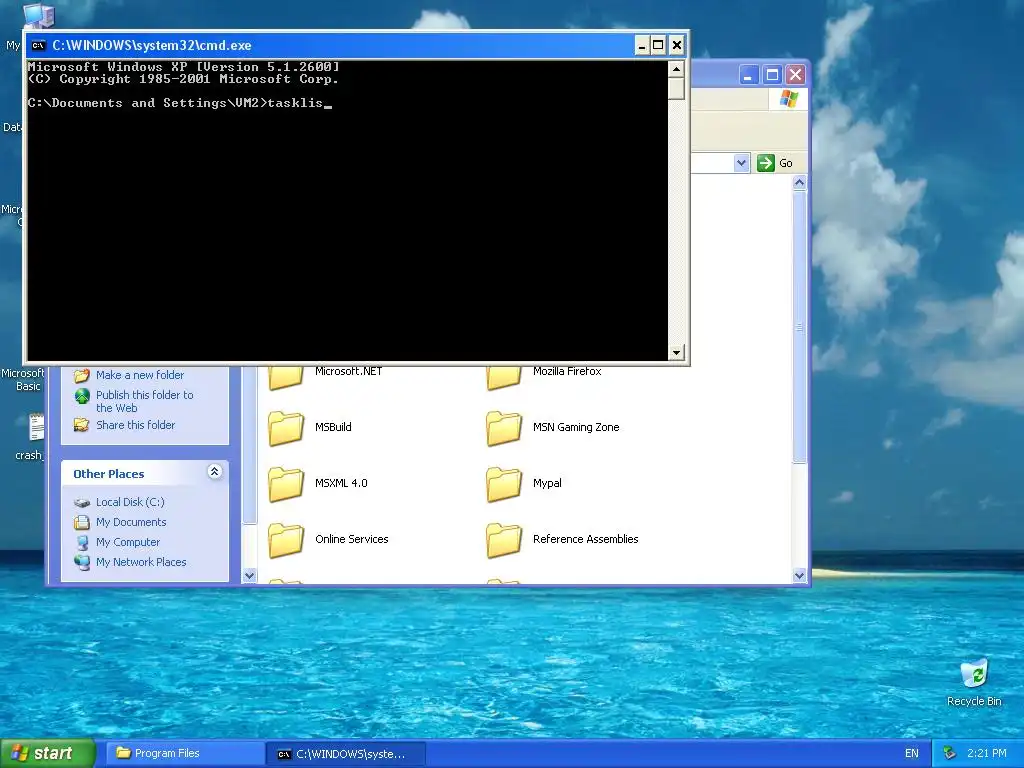Go to My Documents link

click(x=131, y=522)
